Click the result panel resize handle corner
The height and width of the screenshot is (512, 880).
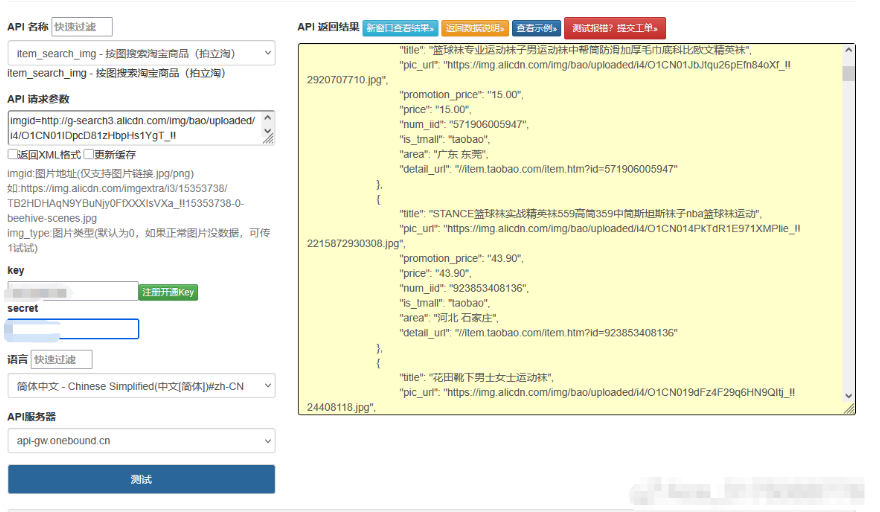(850, 409)
